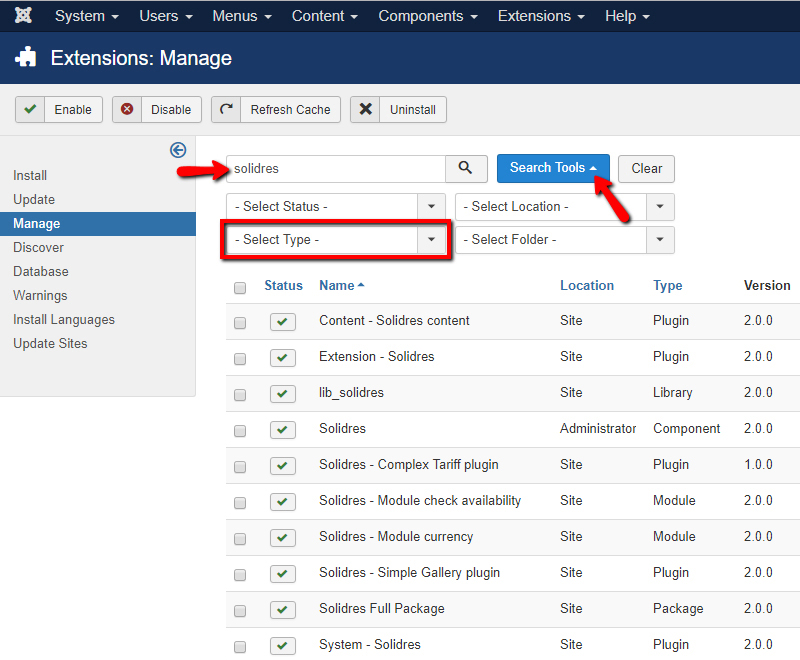The height and width of the screenshot is (660, 800).
Task: Expand the Select Status dropdown
Action: click(336, 207)
